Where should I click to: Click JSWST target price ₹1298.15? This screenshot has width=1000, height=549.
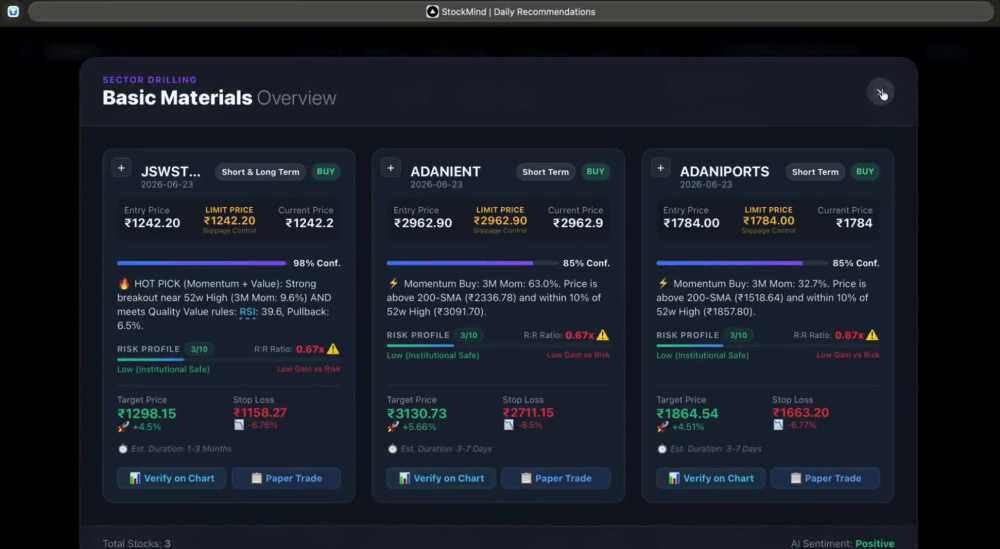pos(147,413)
